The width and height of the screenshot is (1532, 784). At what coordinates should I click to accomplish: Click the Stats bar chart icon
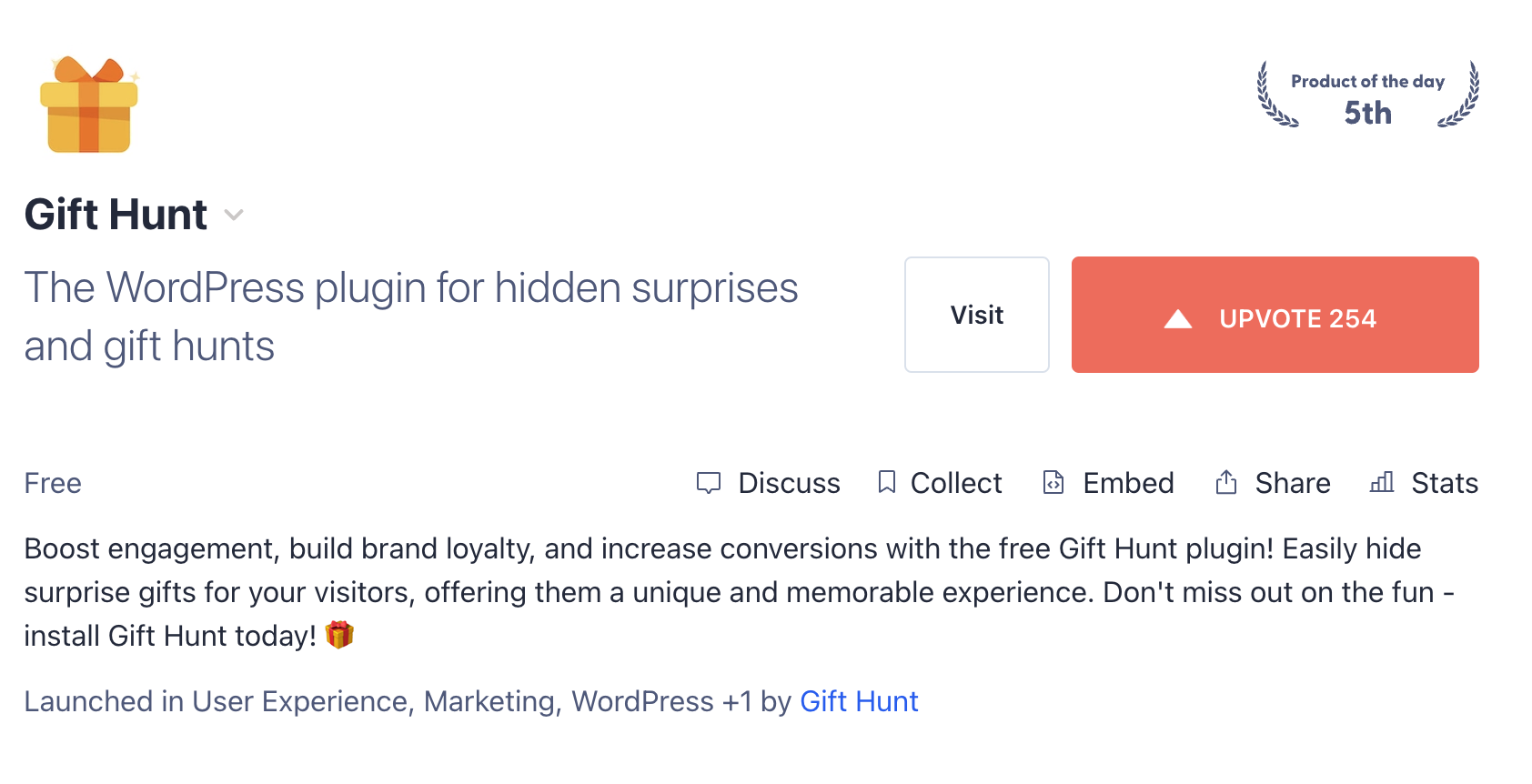tap(1382, 482)
